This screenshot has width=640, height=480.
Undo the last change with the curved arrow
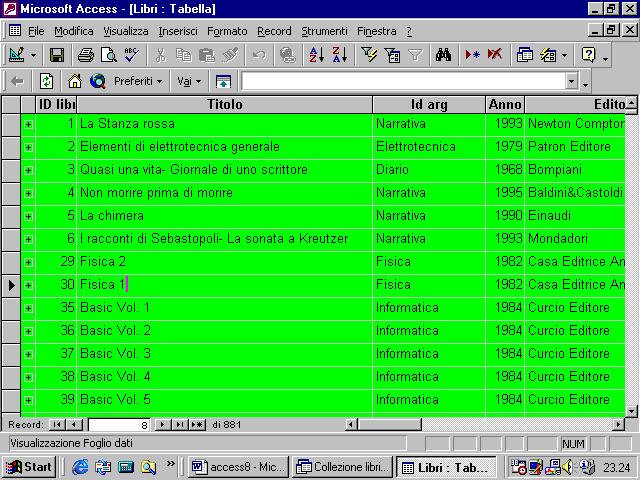click(x=259, y=55)
